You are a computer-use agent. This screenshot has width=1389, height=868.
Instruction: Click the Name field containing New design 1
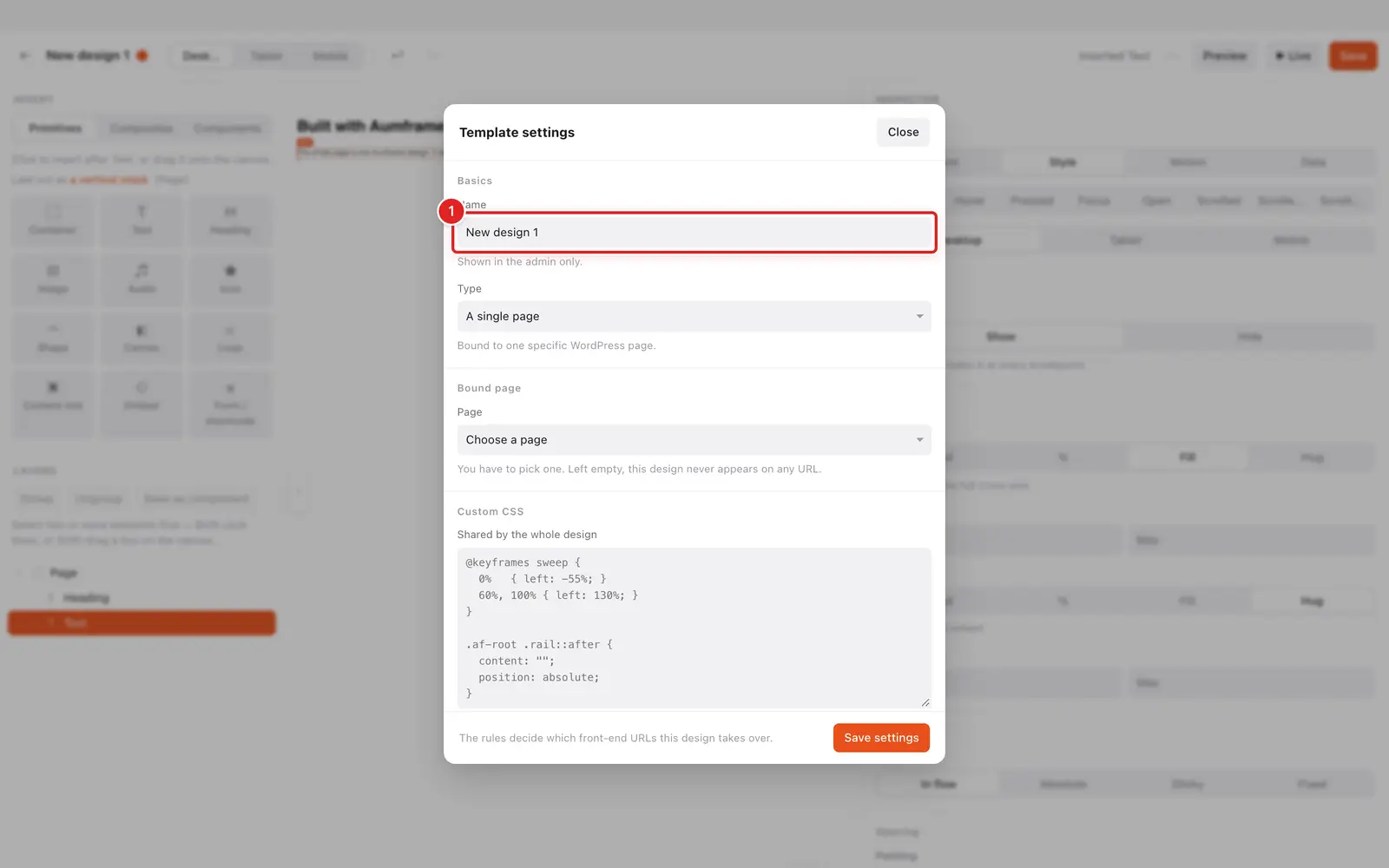[x=694, y=233]
